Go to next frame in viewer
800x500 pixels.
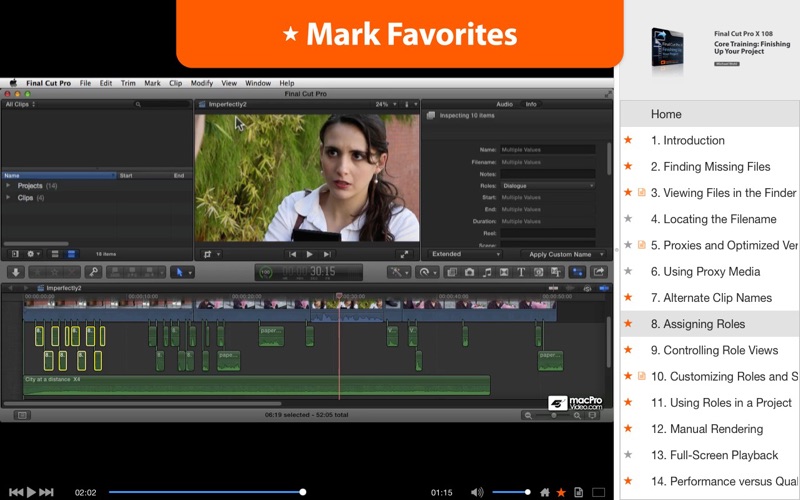[x=327, y=254]
